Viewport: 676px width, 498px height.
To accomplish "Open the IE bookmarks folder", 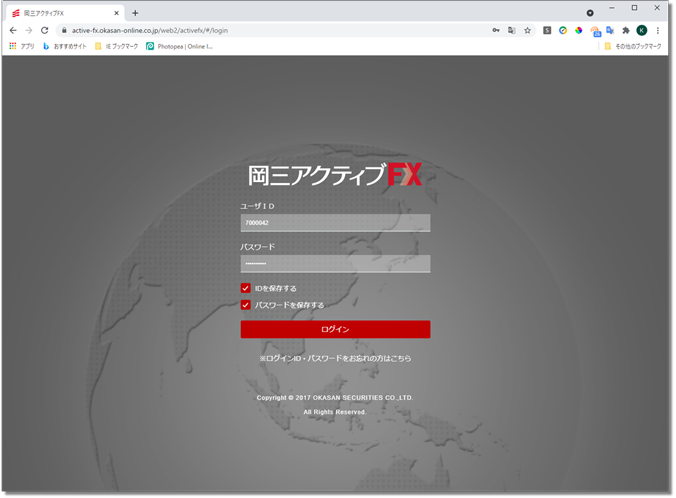I will point(116,46).
